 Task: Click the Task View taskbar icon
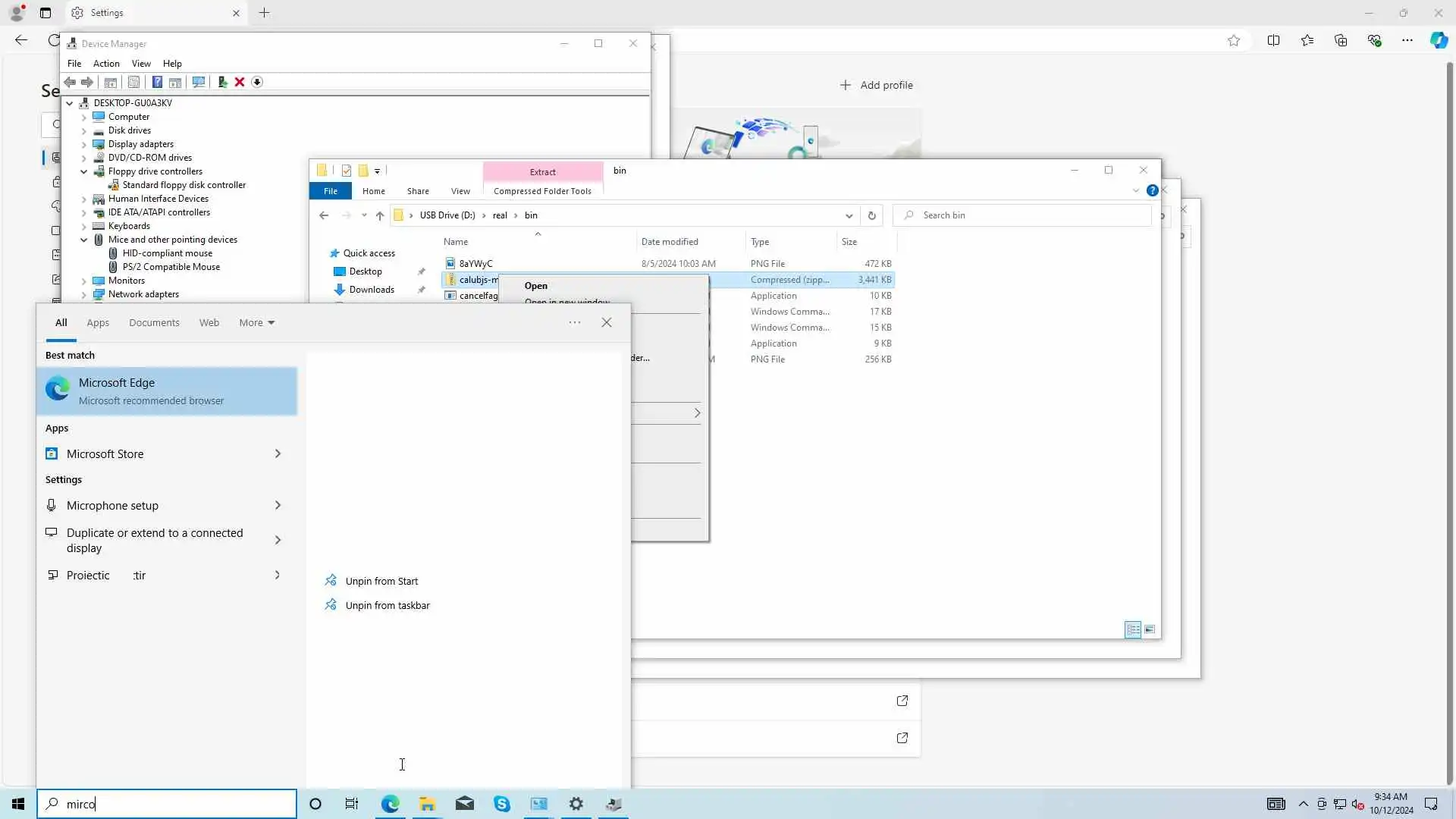(x=352, y=804)
